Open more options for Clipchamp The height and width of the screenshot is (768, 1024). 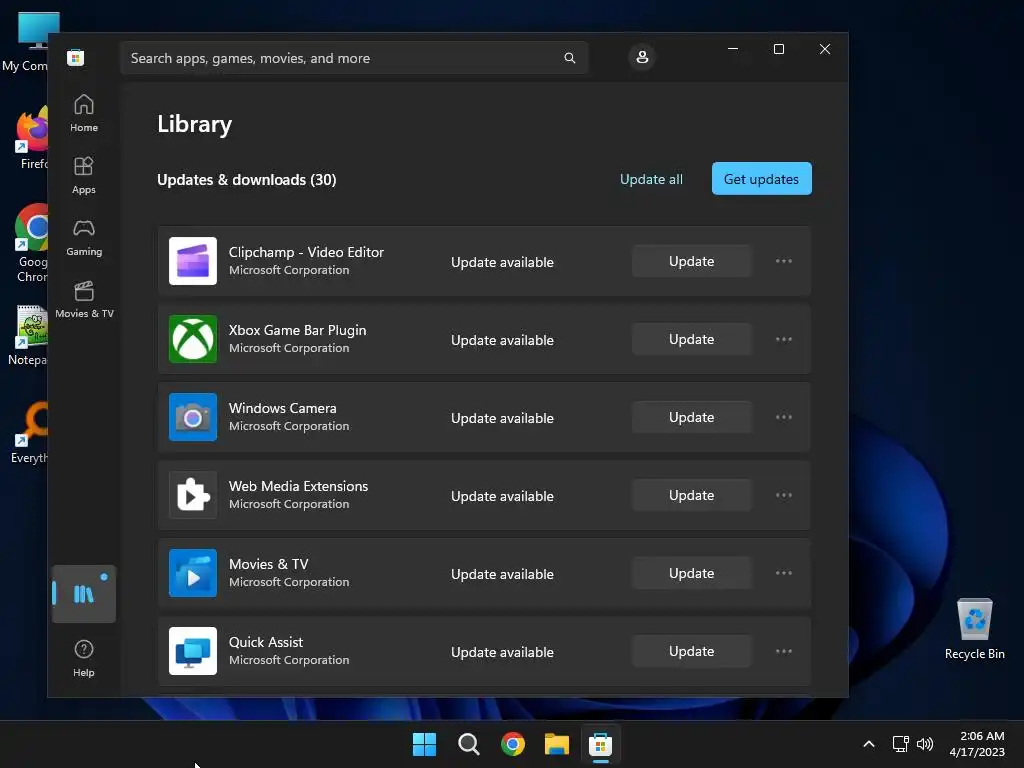(x=784, y=261)
